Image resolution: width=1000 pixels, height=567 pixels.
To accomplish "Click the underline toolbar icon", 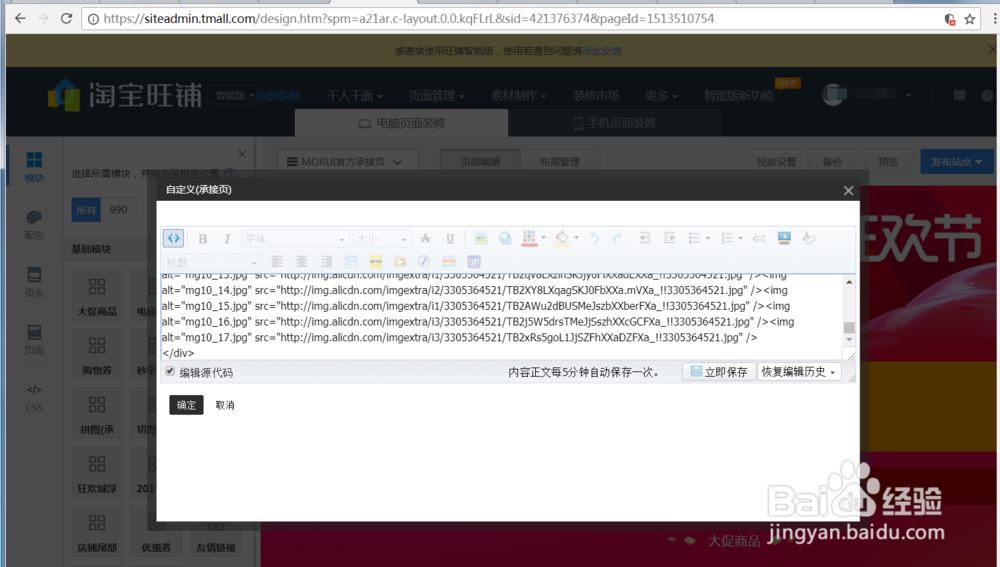I will pos(450,239).
